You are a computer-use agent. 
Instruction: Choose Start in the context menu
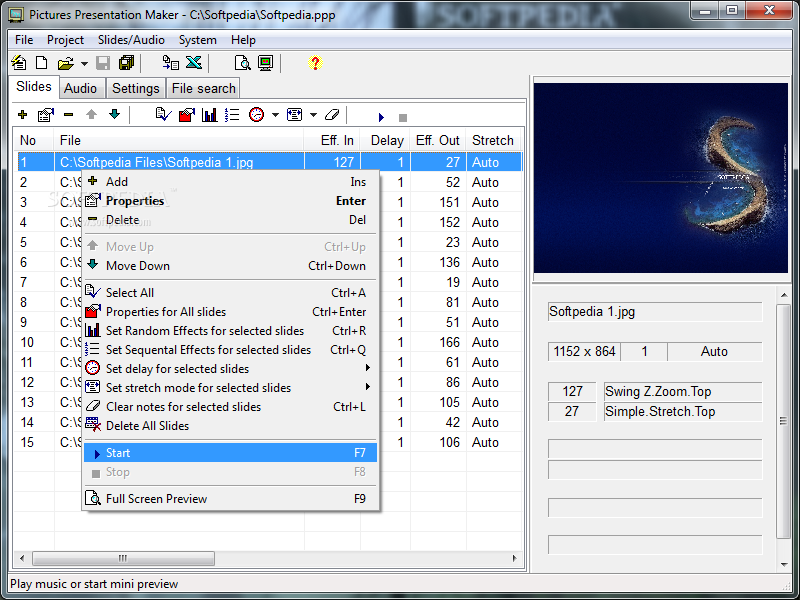click(x=230, y=453)
